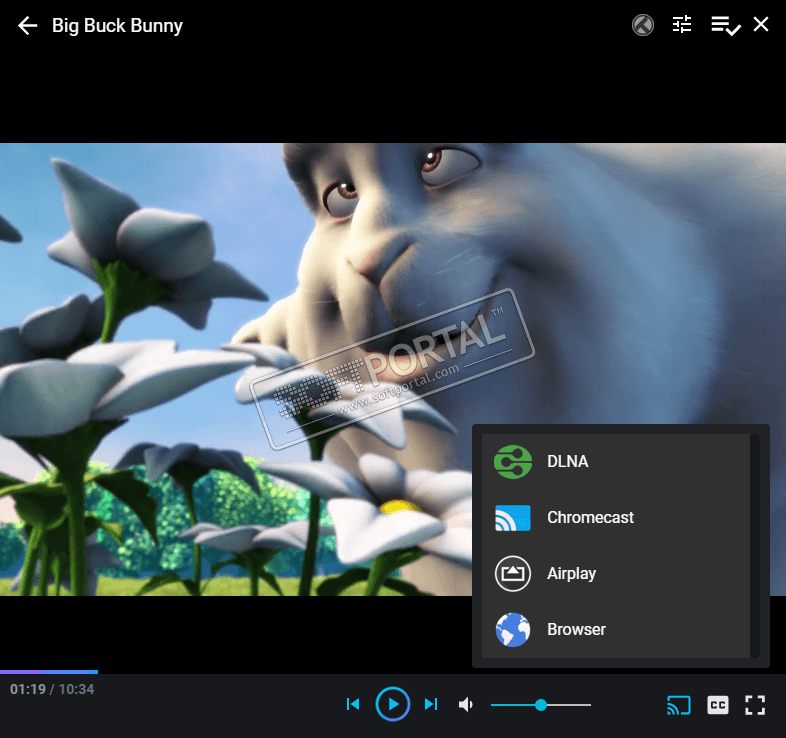
Task: Select DLNA from the cast menu
Action: point(616,462)
